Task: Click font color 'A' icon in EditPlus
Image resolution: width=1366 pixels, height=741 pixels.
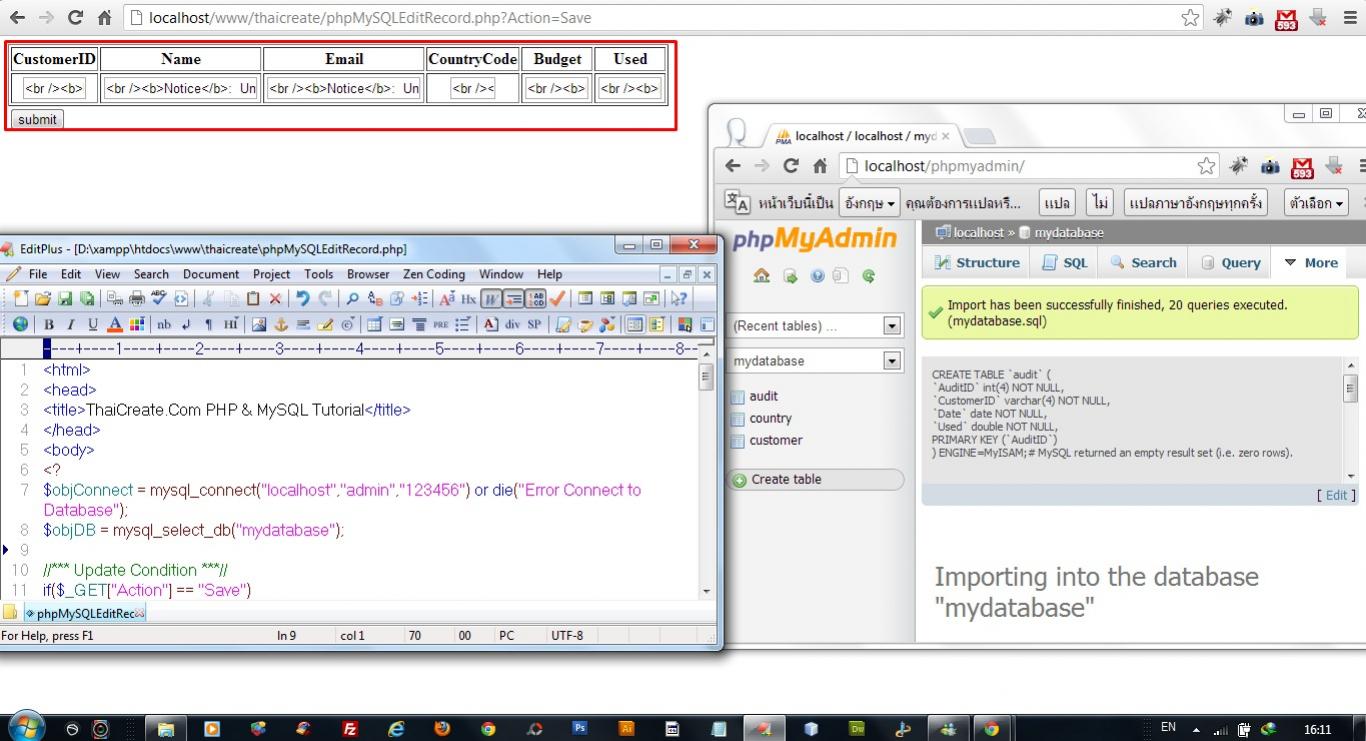Action: point(115,324)
